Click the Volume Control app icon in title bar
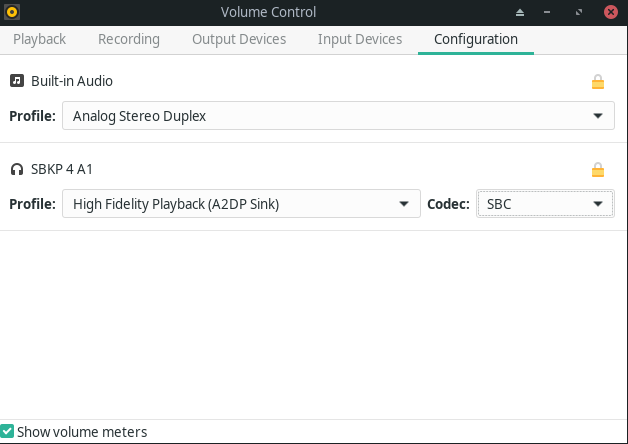 pyautogui.click(x=11, y=12)
